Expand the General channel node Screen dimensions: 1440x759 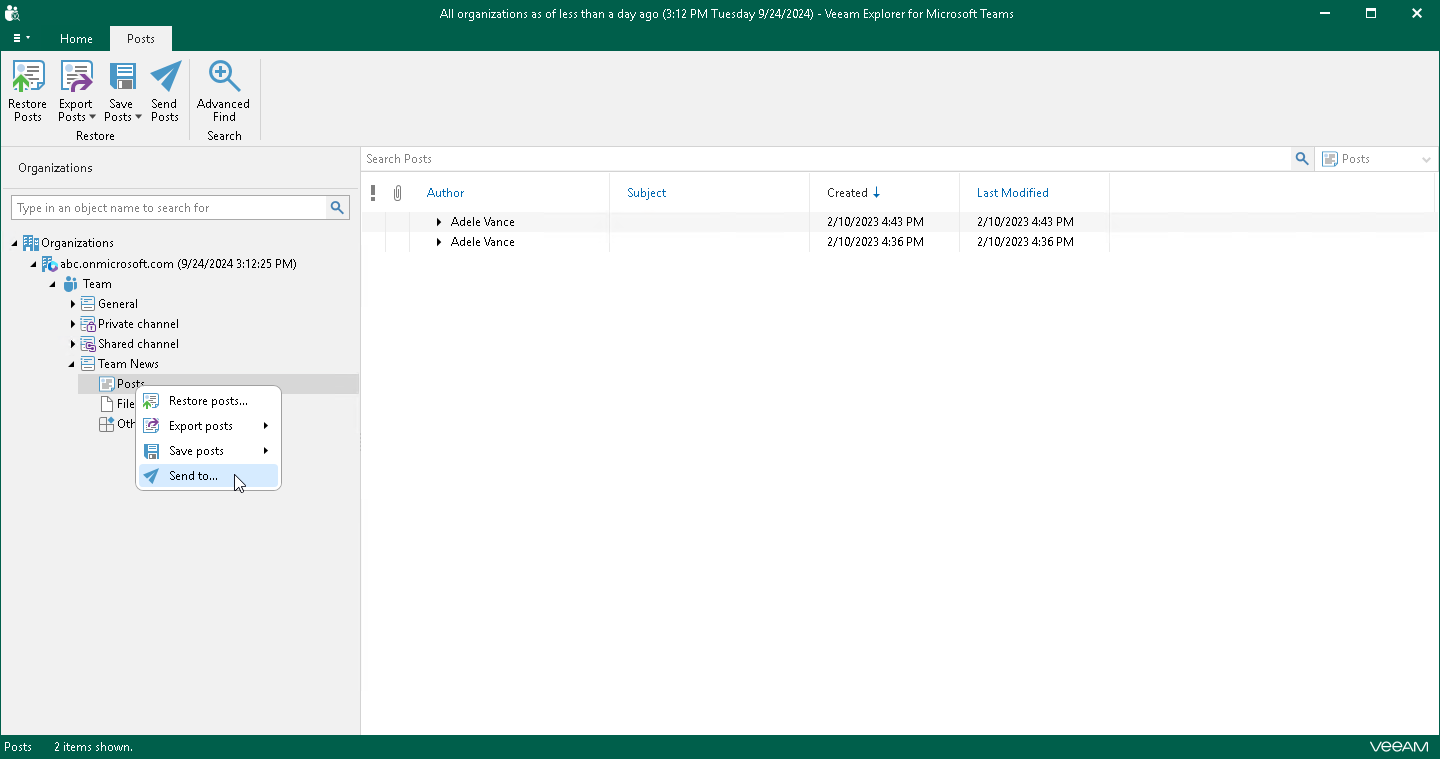73,304
